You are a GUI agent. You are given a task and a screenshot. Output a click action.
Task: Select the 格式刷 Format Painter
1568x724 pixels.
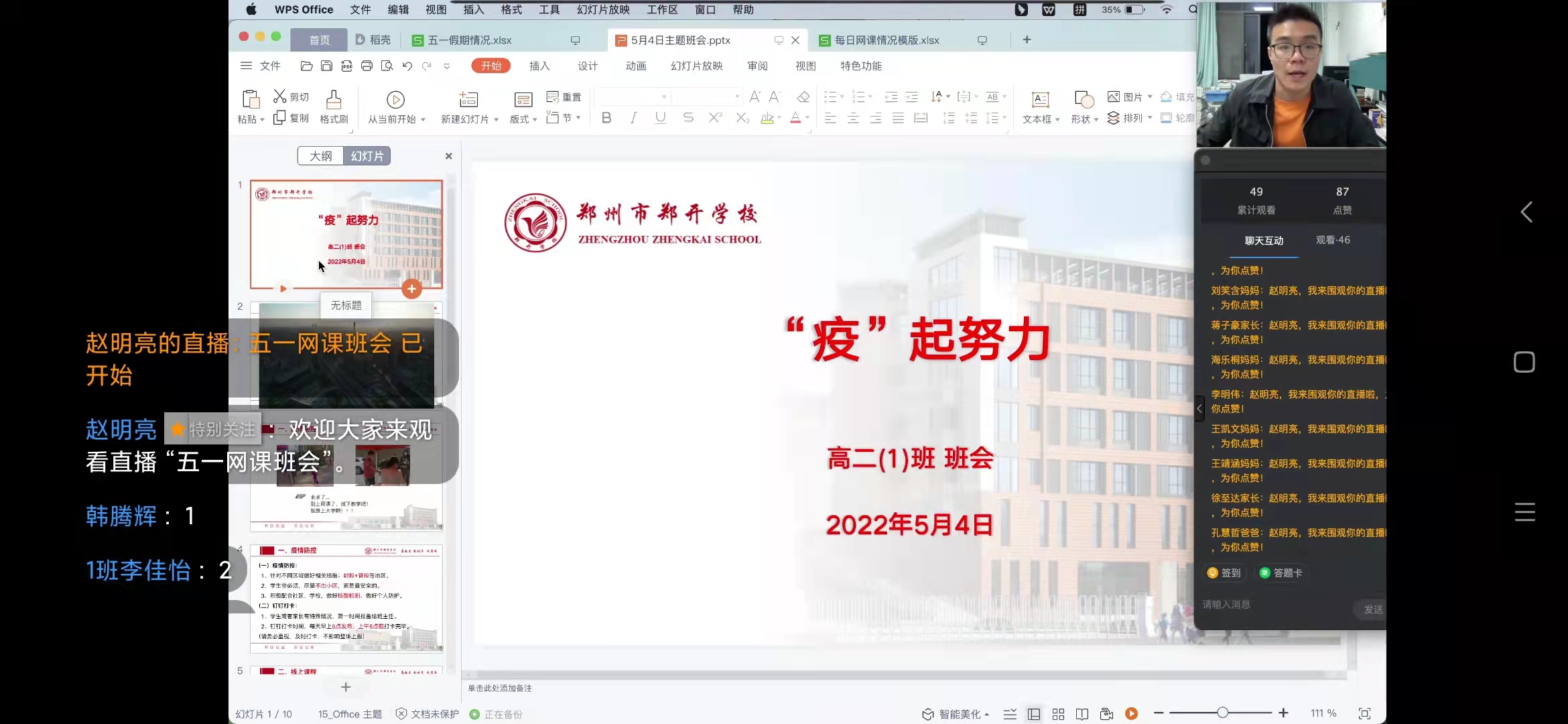[x=334, y=107]
